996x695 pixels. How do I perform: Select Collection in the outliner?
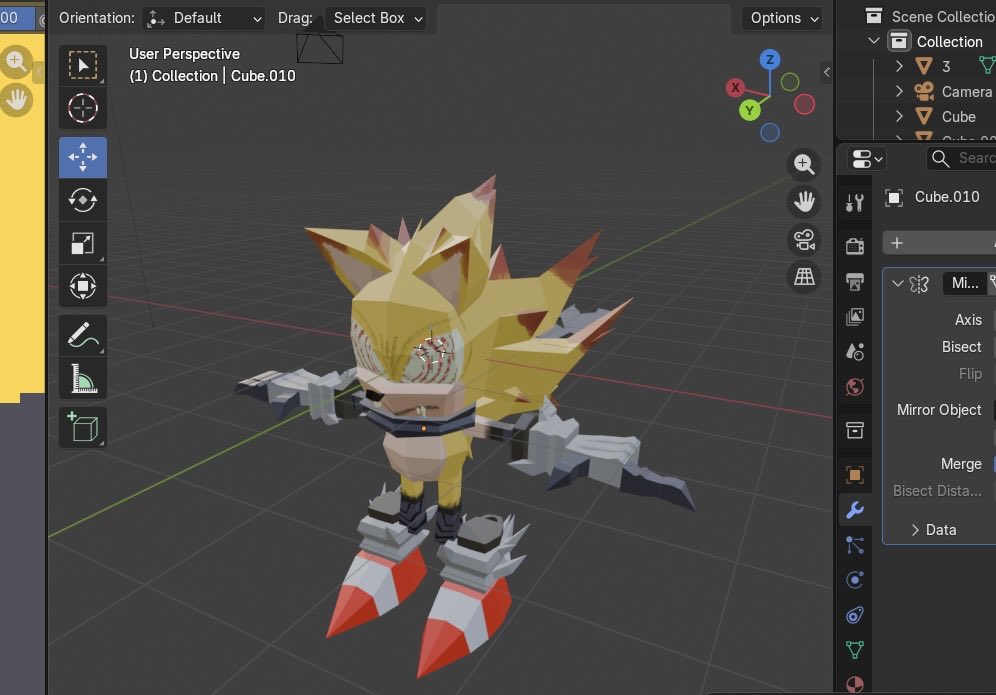(949, 42)
